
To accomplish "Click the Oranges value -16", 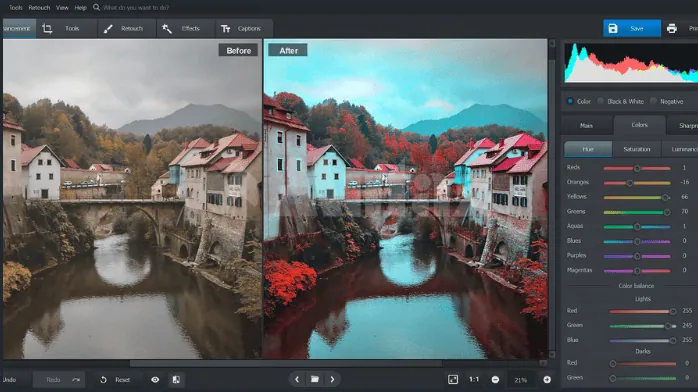I will [x=685, y=182].
